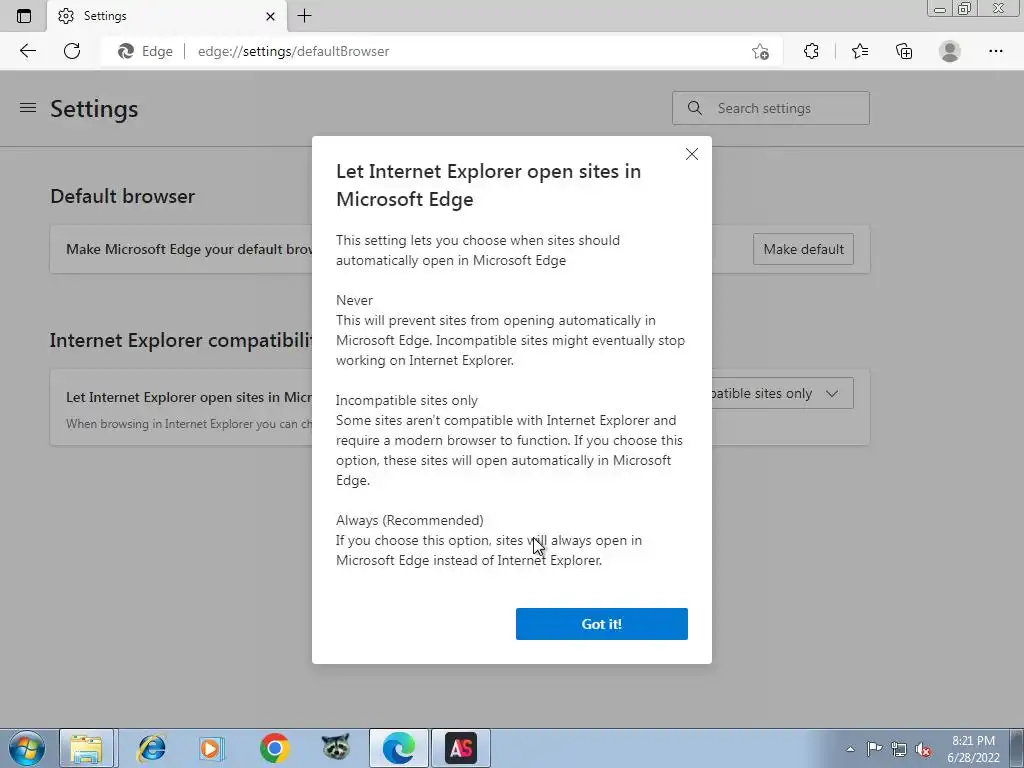
Task: Open Windows Media Player from taskbar
Action: click(212, 748)
